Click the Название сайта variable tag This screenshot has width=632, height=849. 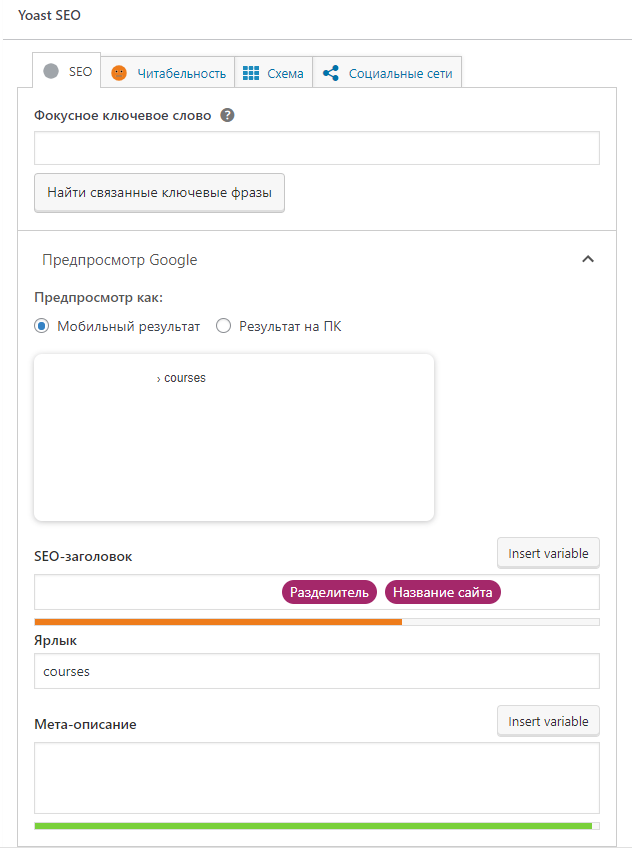pyautogui.click(x=443, y=592)
